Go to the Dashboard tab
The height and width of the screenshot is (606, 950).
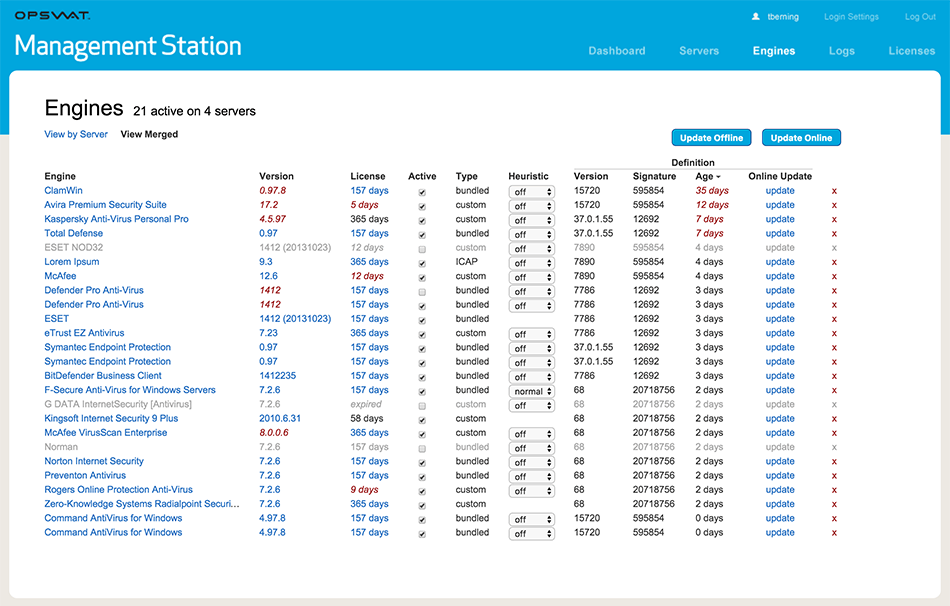[617, 51]
